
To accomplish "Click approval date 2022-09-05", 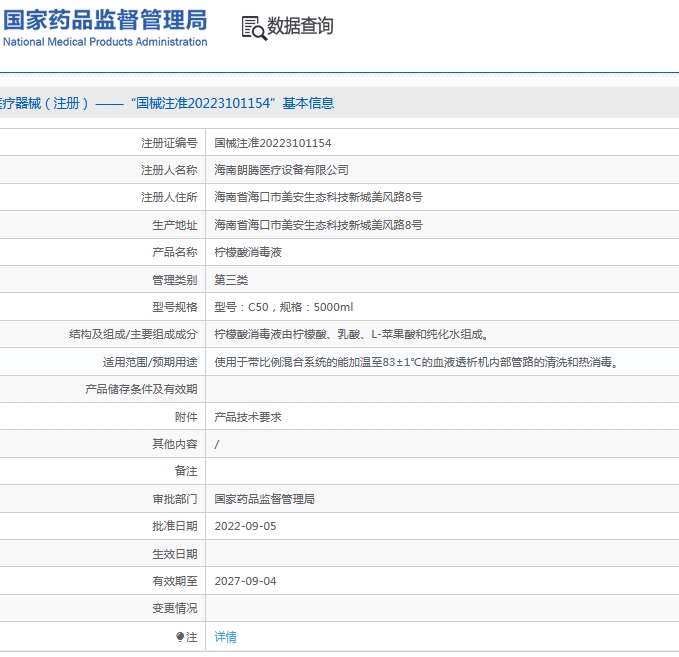I will 245,526.
